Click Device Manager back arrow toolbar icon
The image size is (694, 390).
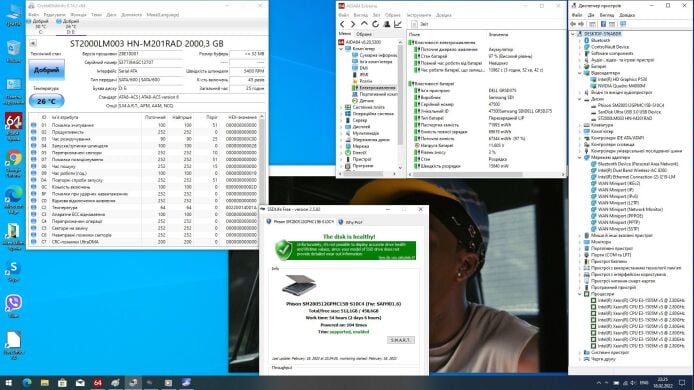pyautogui.click(x=573, y=24)
